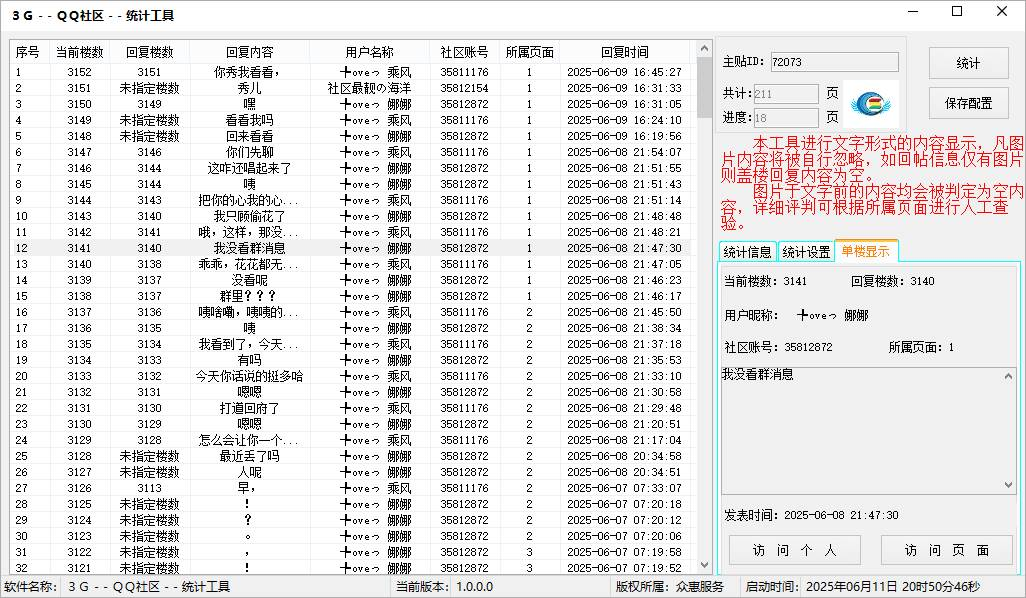Minimize the 统计工具 window
Viewport: 1026px width, 598px height.
(913, 11)
